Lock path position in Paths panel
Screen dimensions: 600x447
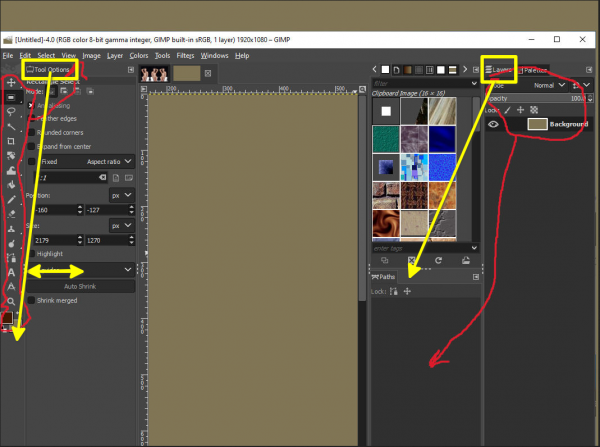pyautogui.click(x=407, y=291)
